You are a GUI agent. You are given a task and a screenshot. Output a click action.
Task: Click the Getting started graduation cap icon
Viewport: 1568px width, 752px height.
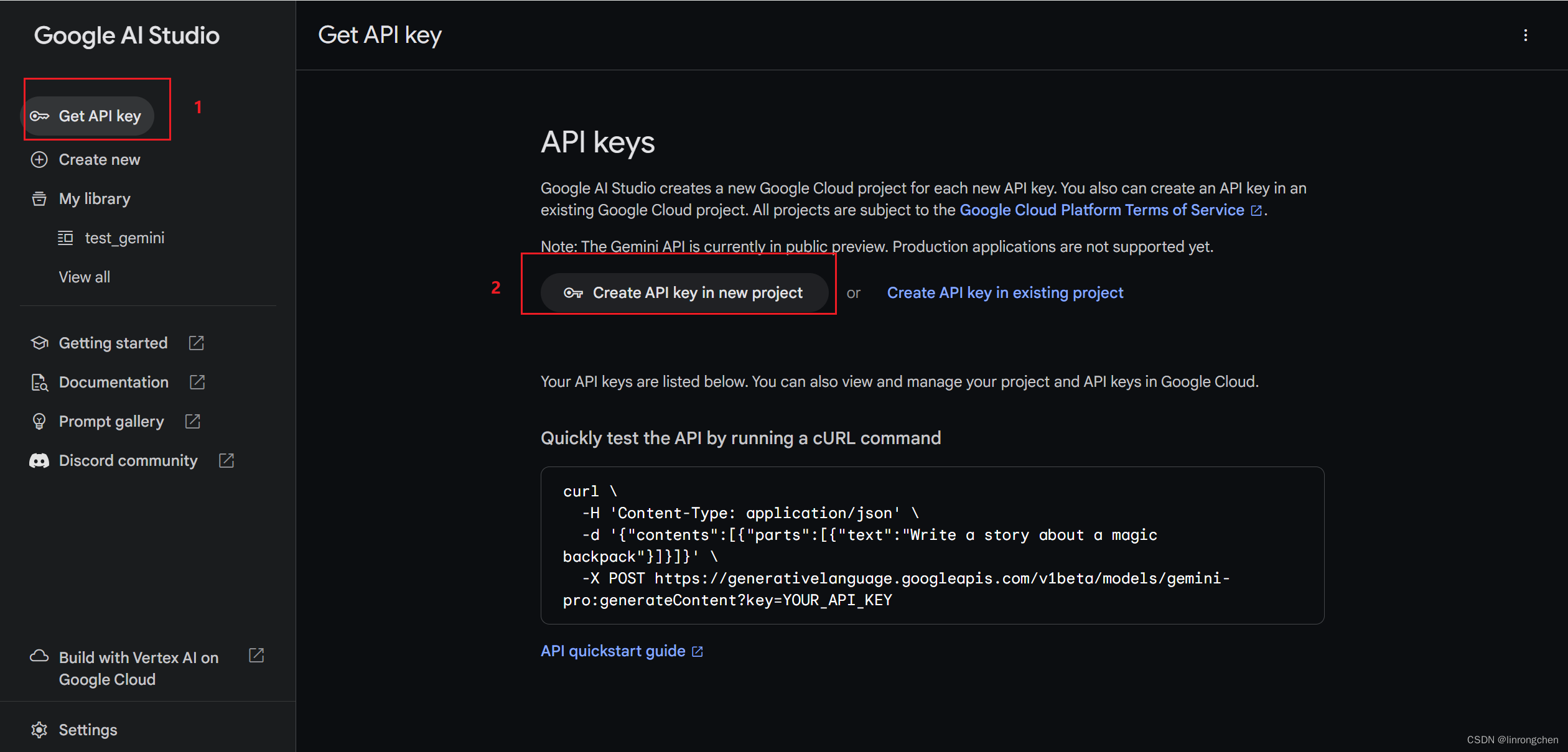tap(39, 343)
